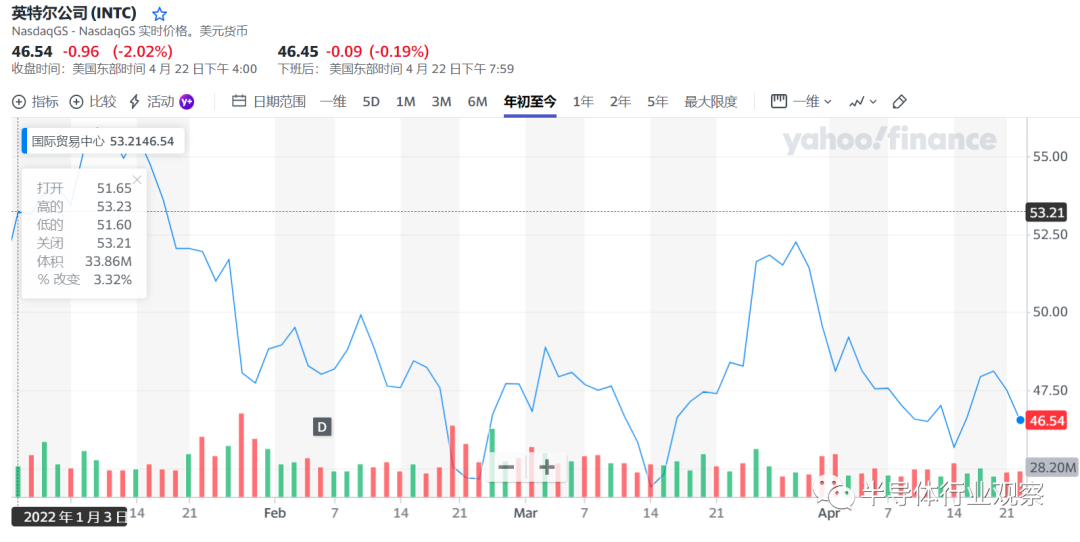
Task: Select the 年初至今 year-to-date tab
Action: point(530,102)
